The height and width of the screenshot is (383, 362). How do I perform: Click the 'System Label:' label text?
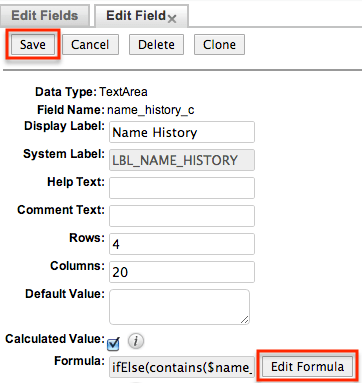coord(64,154)
